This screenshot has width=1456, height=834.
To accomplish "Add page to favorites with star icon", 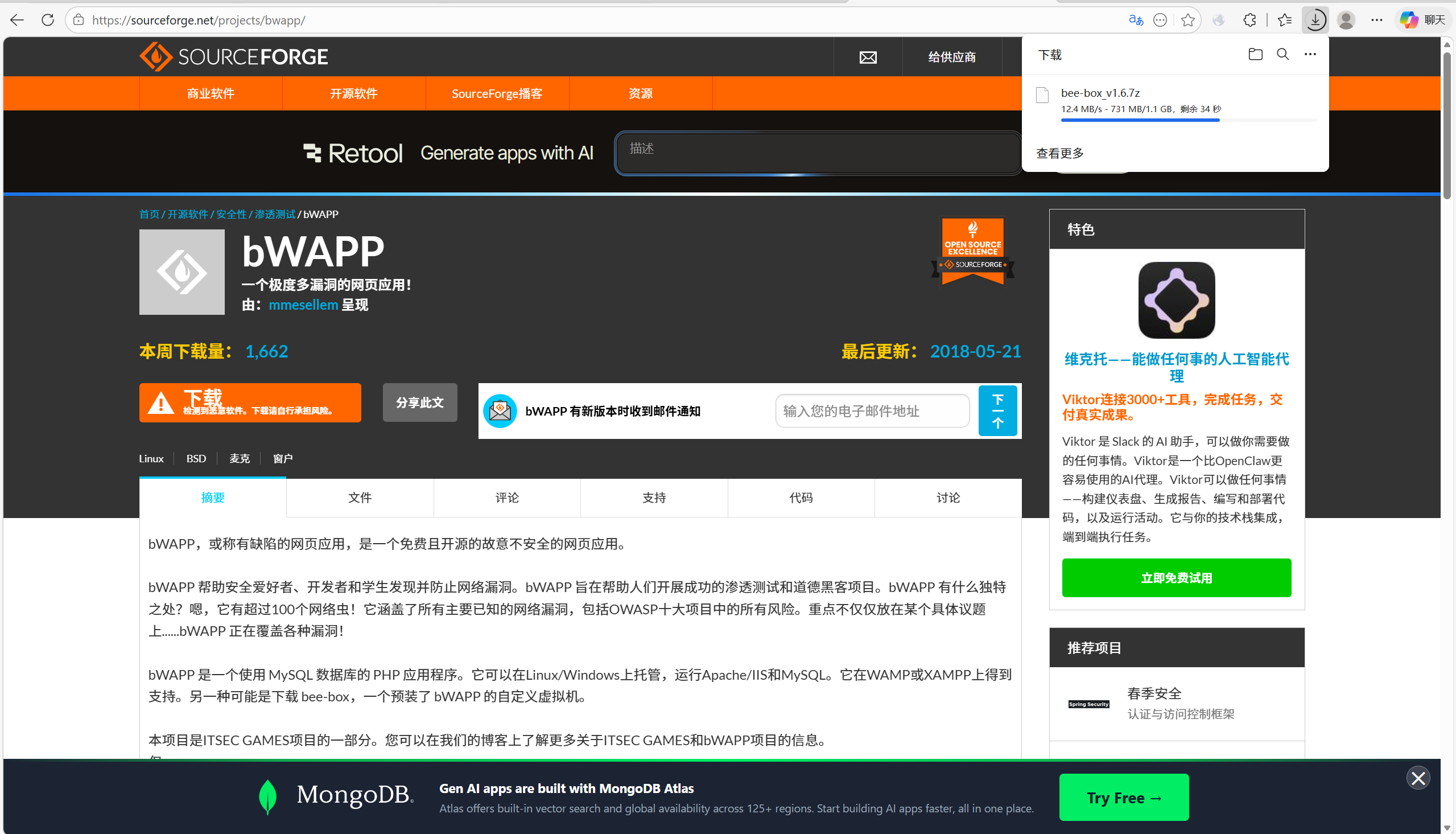I will coord(1187,20).
